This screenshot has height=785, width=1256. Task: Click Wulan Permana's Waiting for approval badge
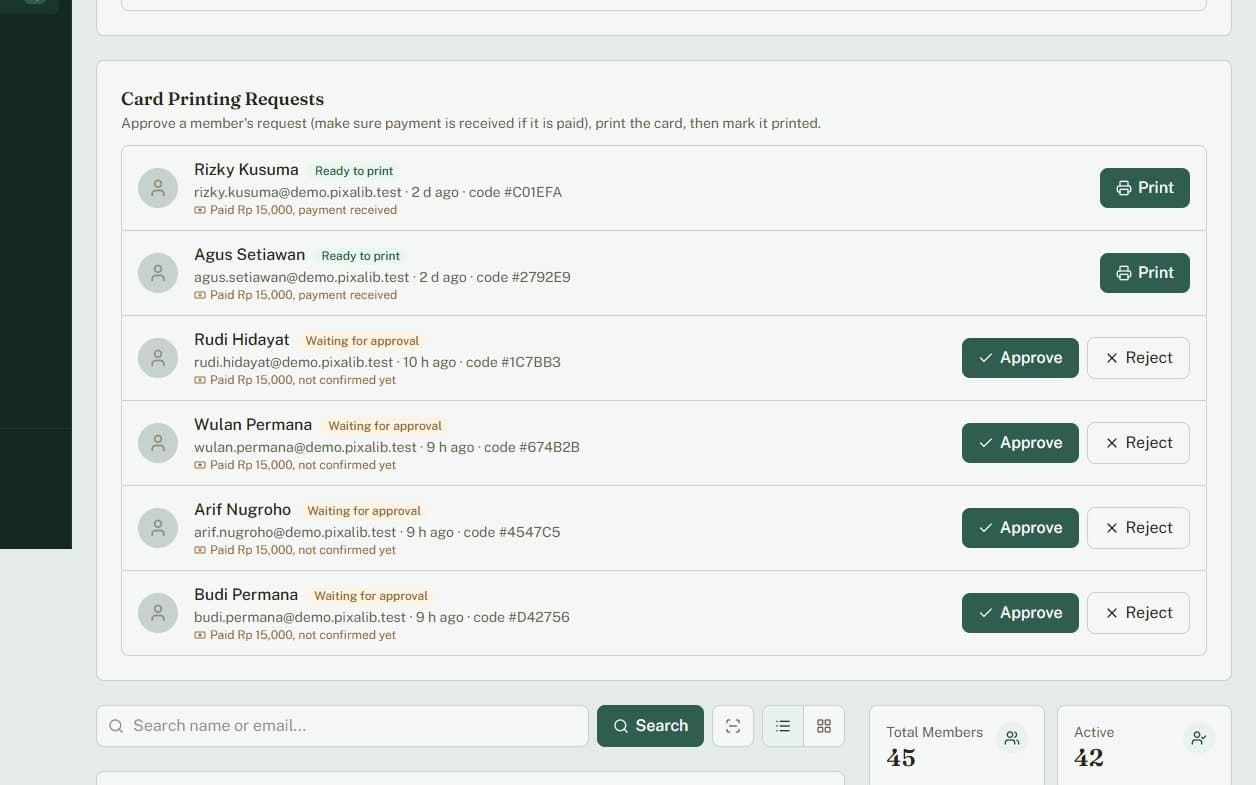click(385, 426)
